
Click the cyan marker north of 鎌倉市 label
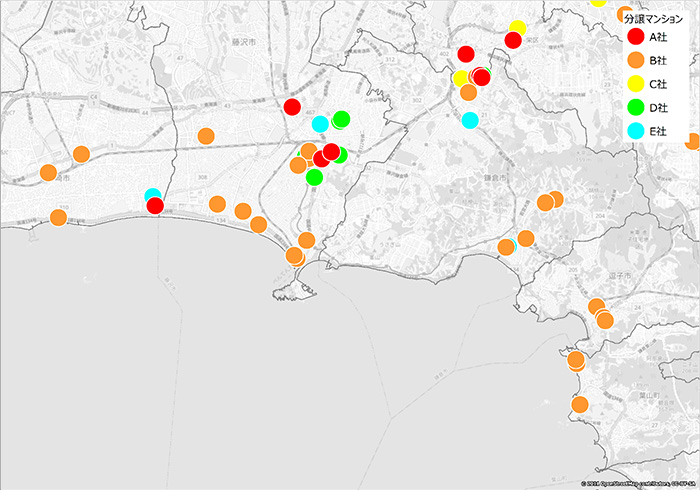pyautogui.click(x=470, y=120)
